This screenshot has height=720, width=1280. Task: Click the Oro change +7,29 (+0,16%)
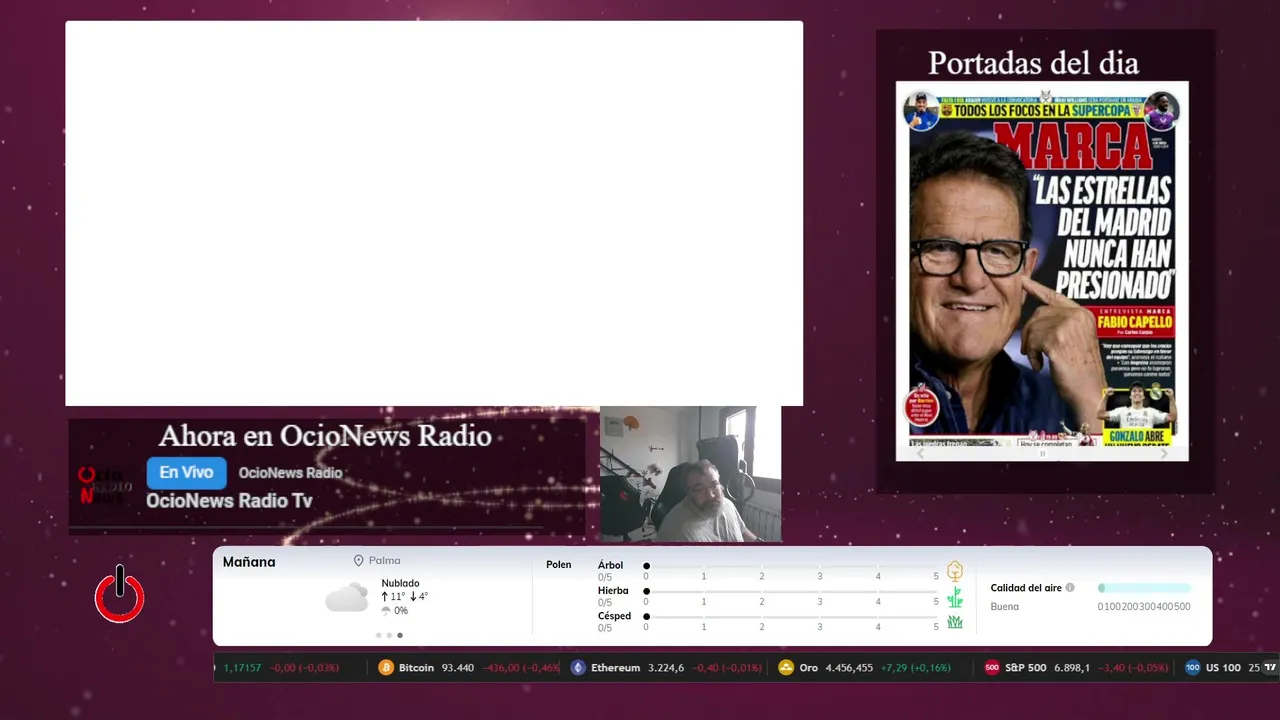tap(916, 667)
